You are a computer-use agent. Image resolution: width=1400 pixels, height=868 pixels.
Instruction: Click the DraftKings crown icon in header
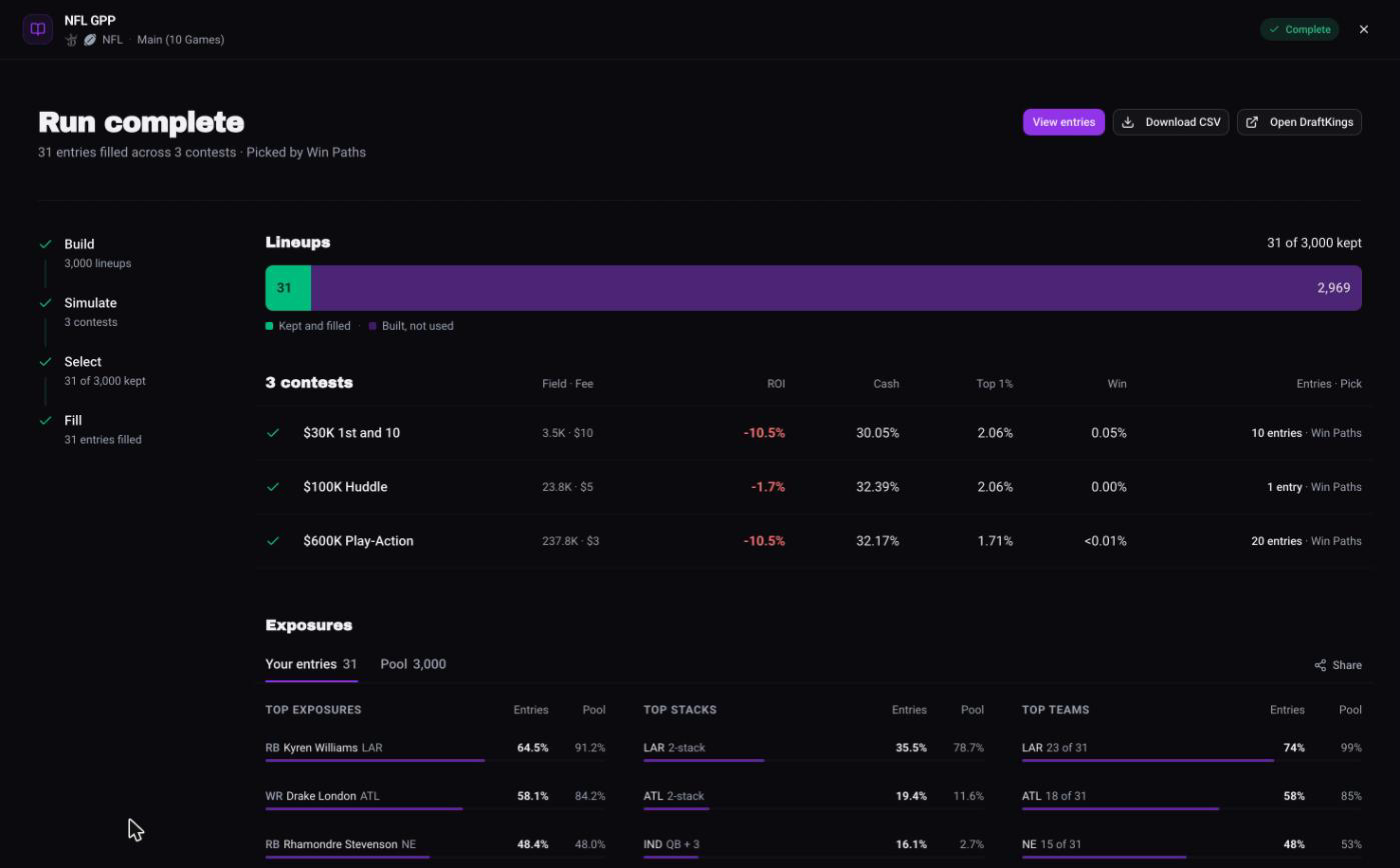click(x=71, y=40)
